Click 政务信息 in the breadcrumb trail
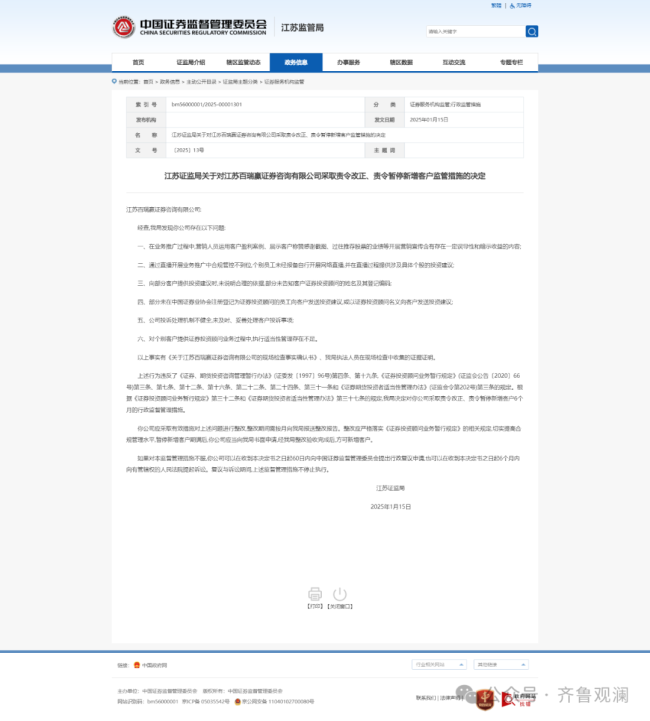Image resolution: width=650 pixels, height=721 pixels. [170, 82]
